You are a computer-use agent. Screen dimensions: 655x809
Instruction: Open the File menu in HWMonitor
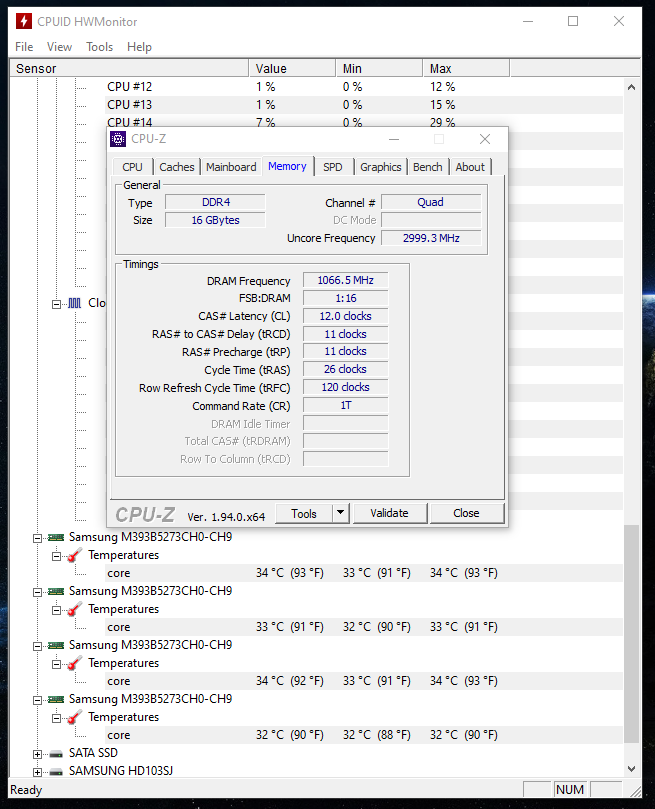click(x=24, y=47)
